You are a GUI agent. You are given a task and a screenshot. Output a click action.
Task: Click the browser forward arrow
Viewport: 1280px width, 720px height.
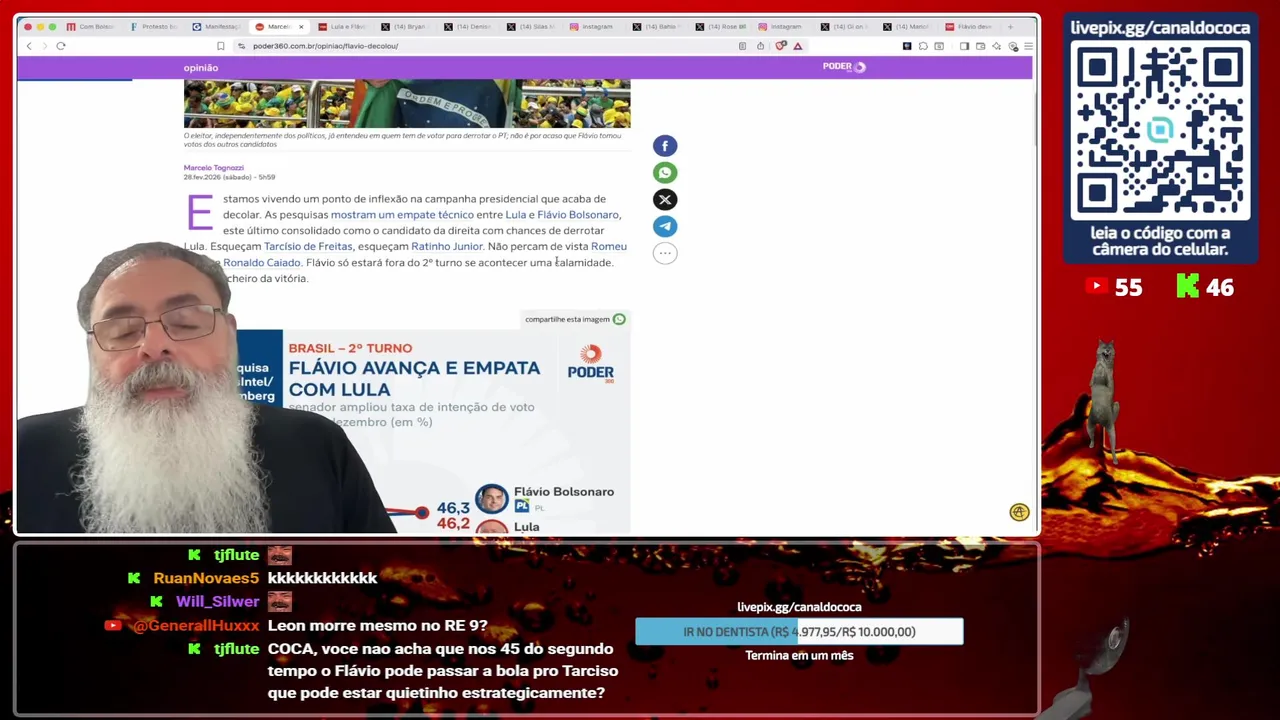pos(44,46)
